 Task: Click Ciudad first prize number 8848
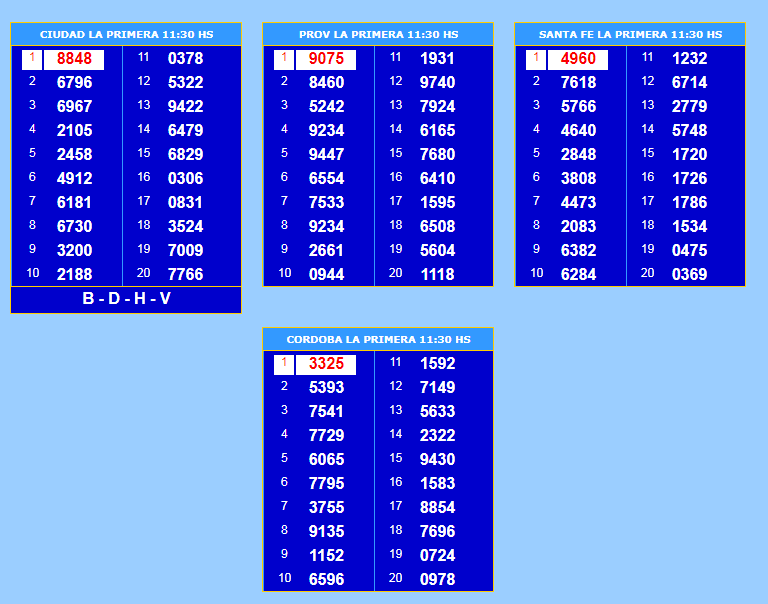[74, 59]
